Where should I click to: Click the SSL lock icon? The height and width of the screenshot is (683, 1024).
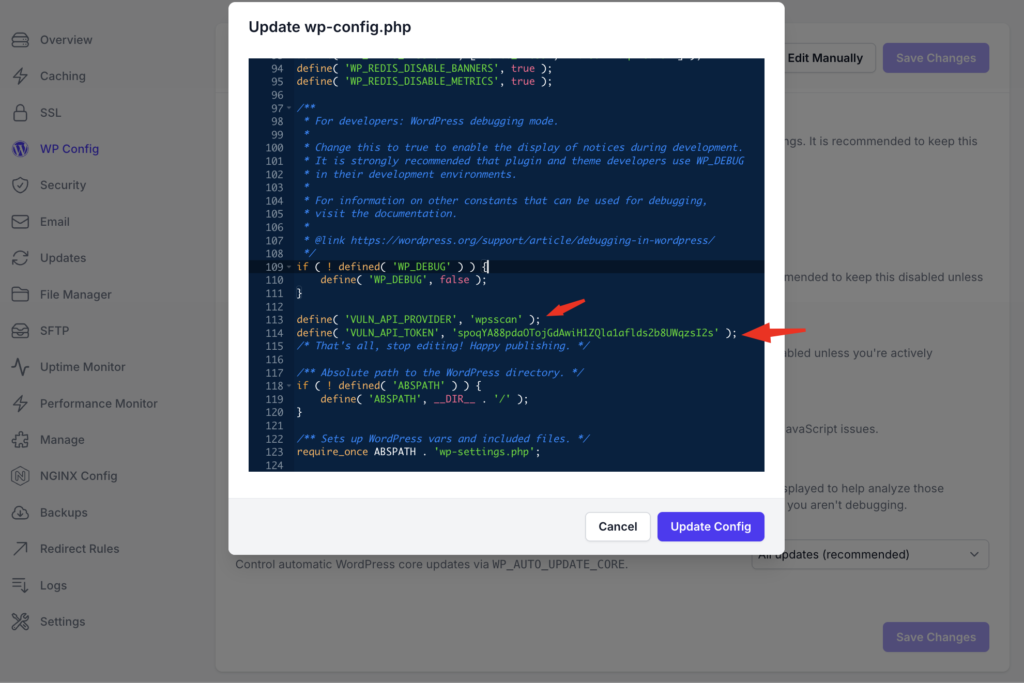coord(20,113)
